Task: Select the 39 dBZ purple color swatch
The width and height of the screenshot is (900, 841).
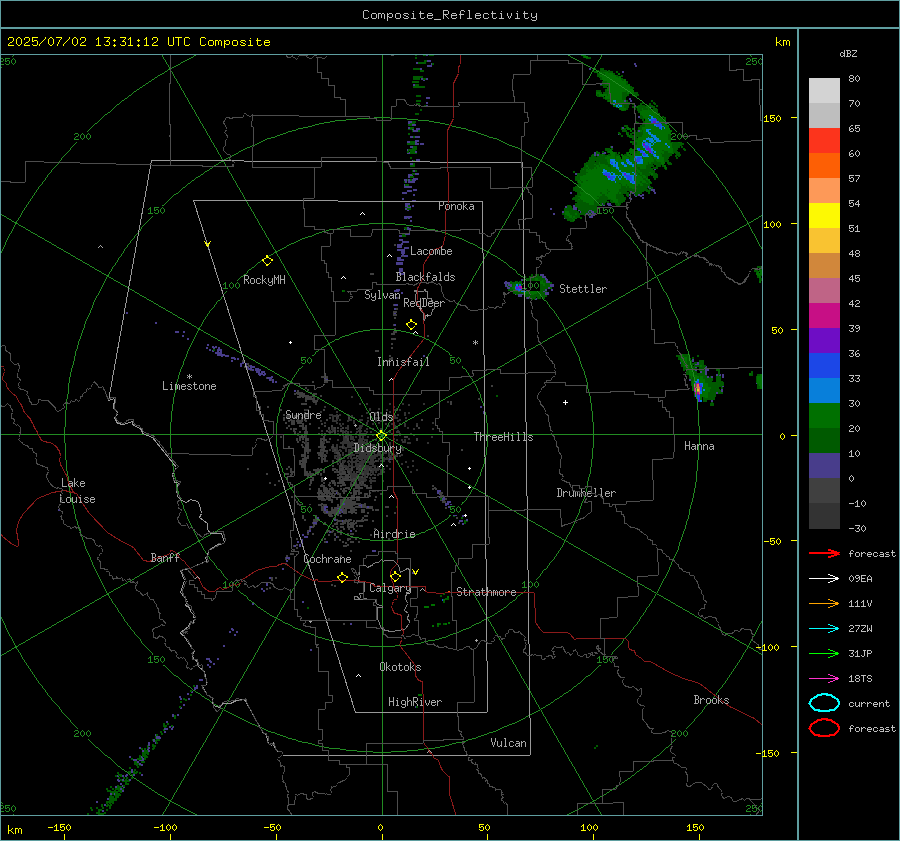Action: (824, 340)
